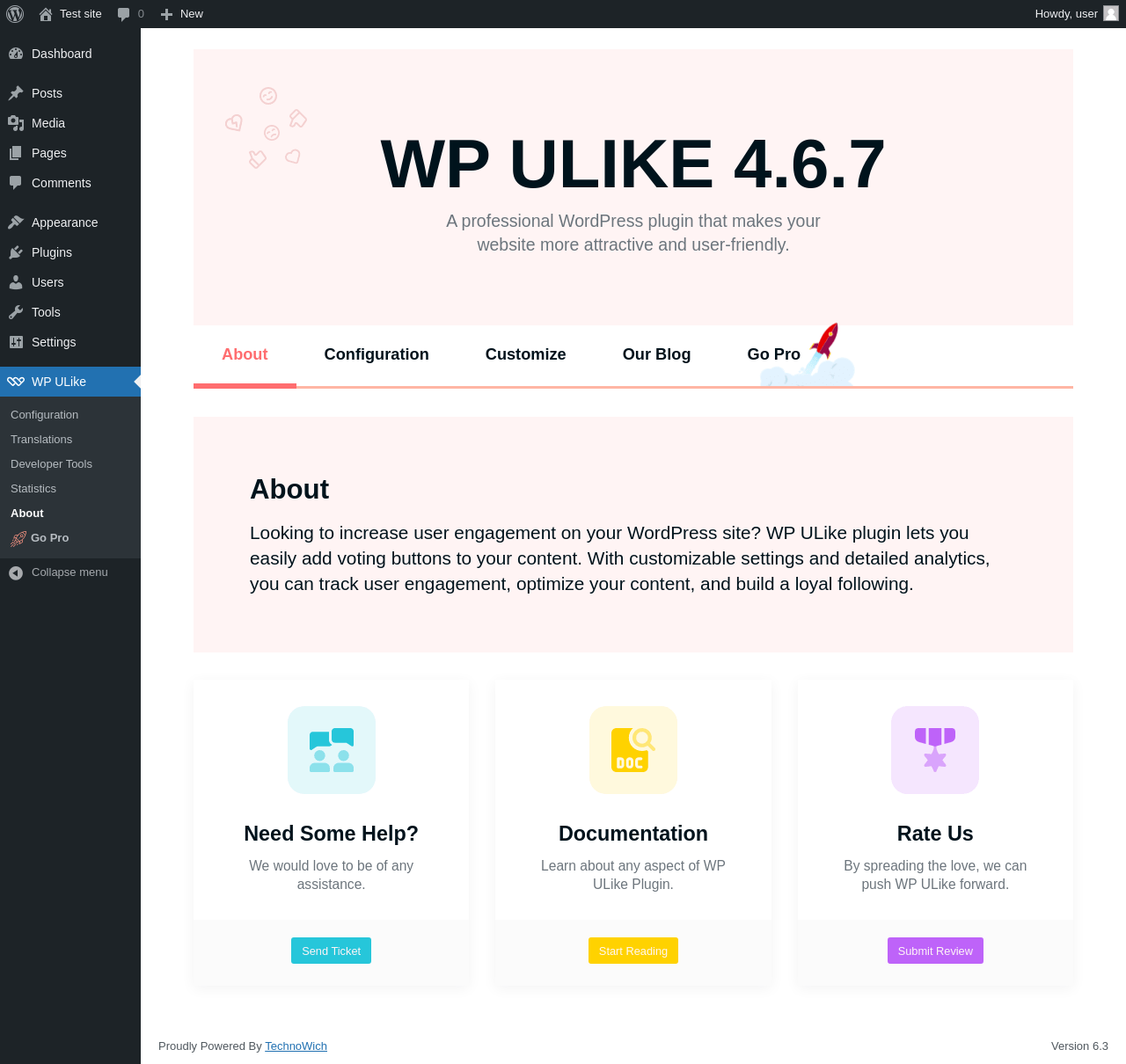Click Go Pro text in sidebar submenu
The width and height of the screenshot is (1126, 1064).
50,538
